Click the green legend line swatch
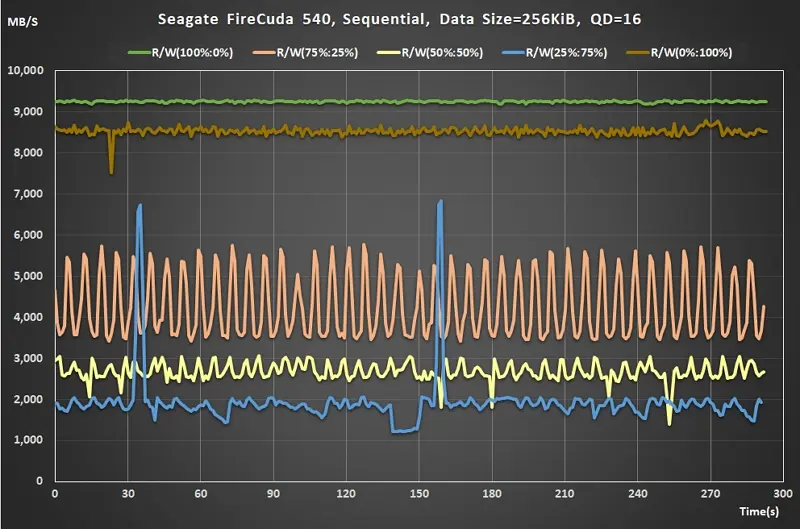The height and width of the screenshot is (529, 800). click(139, 53)
